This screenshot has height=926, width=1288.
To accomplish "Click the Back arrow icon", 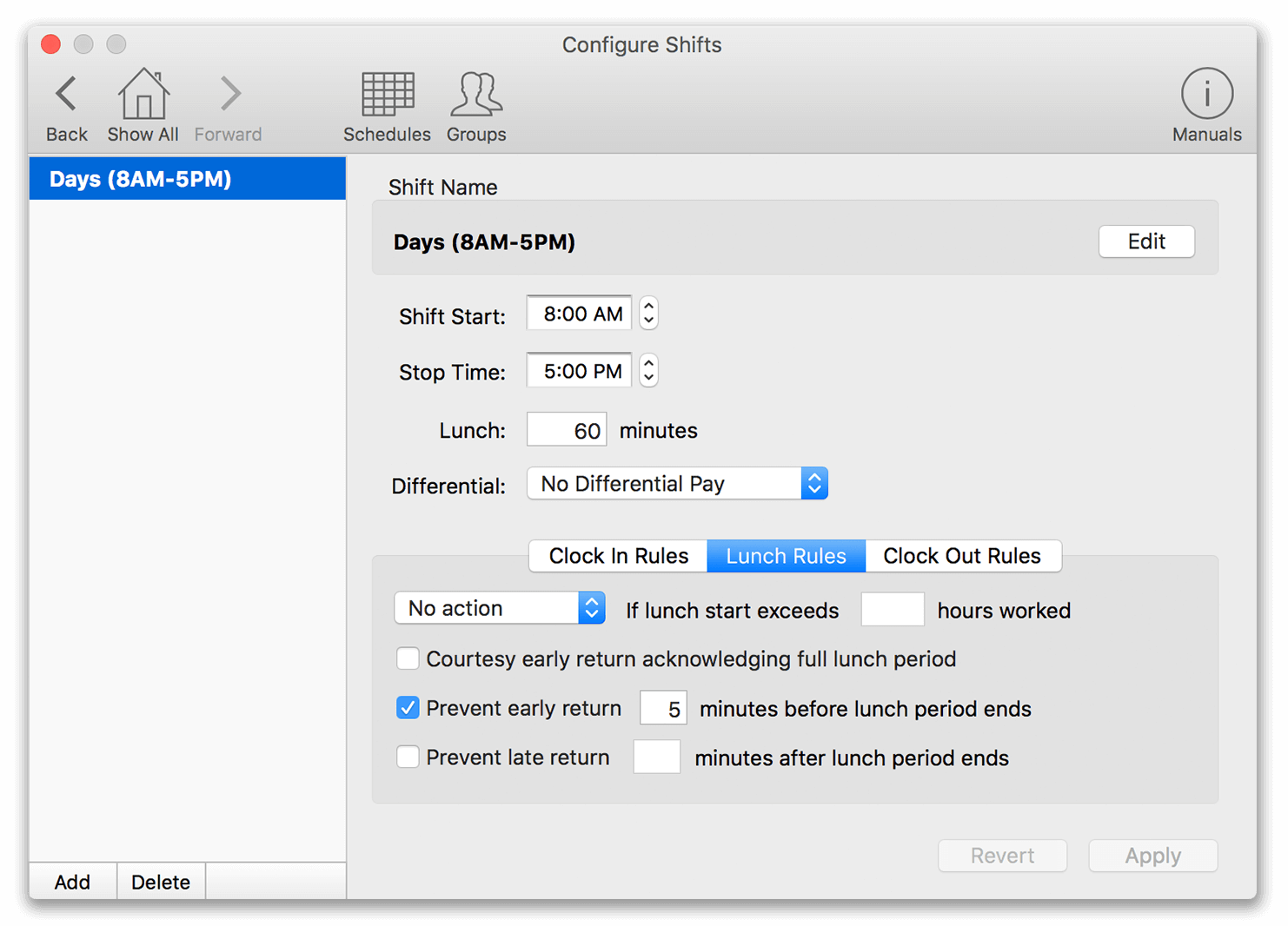I will (66, 95).
